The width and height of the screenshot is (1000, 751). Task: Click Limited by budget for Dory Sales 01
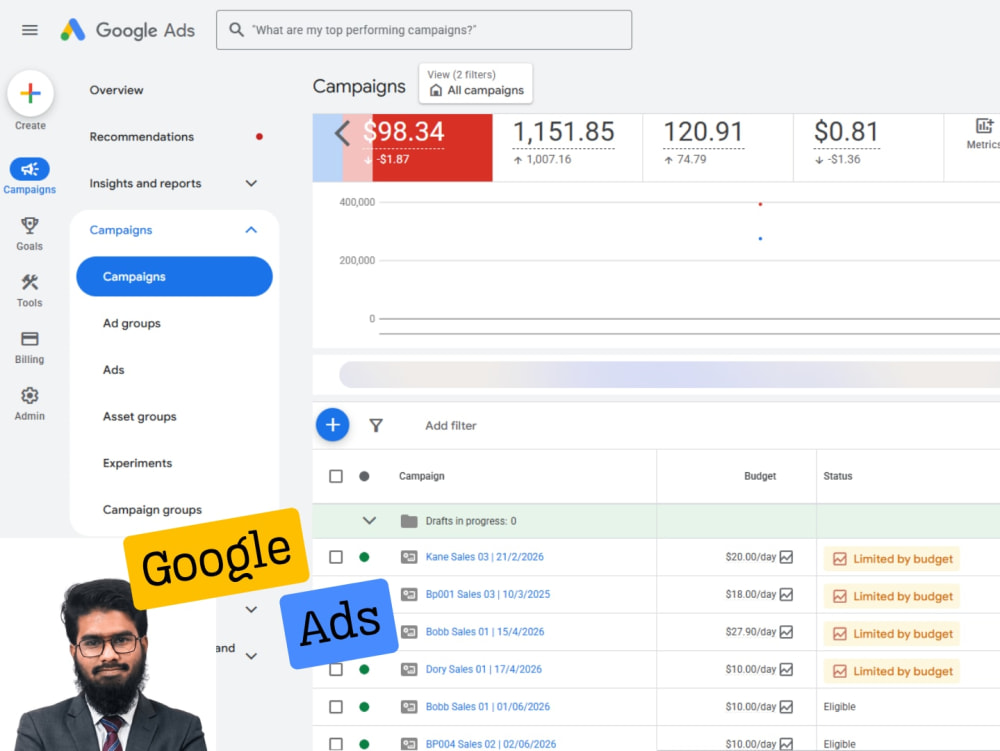[x=892, y=671]
